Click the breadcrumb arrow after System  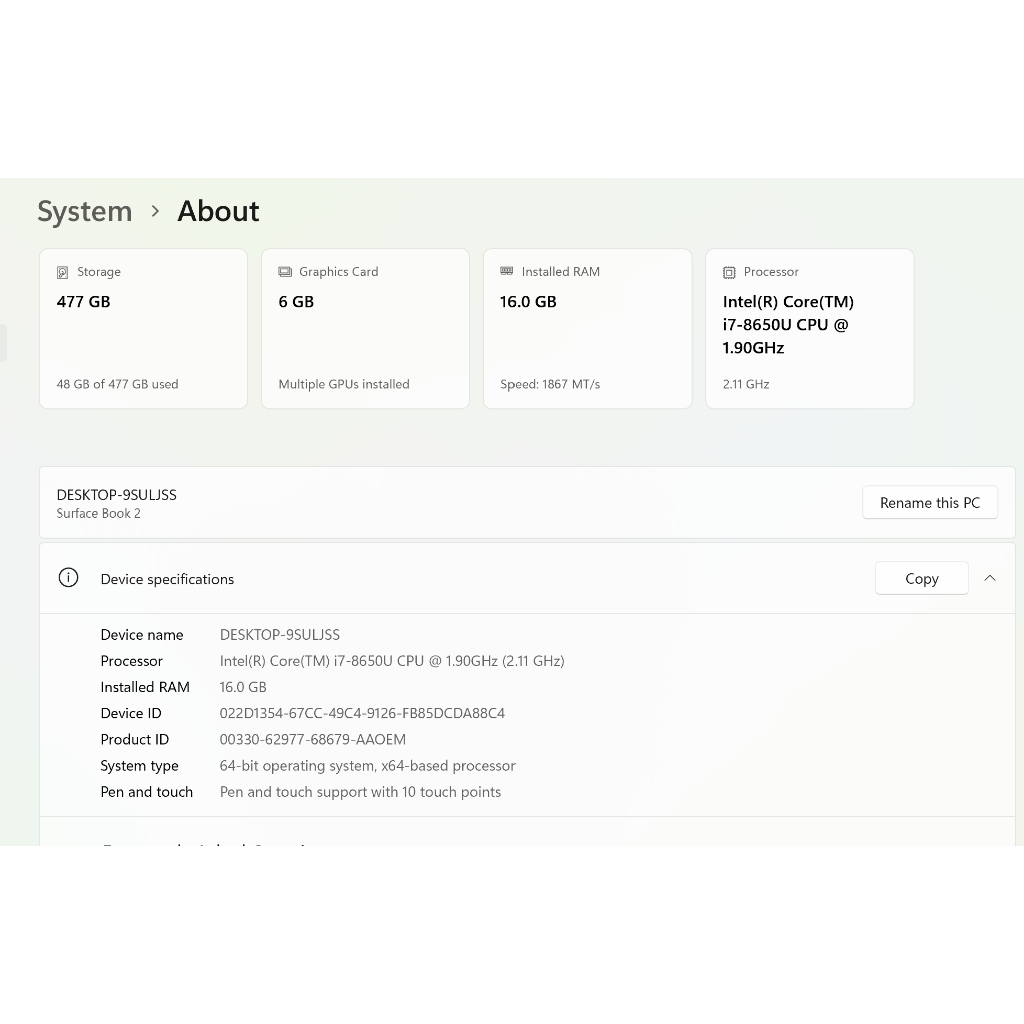[x=155, y=211]
